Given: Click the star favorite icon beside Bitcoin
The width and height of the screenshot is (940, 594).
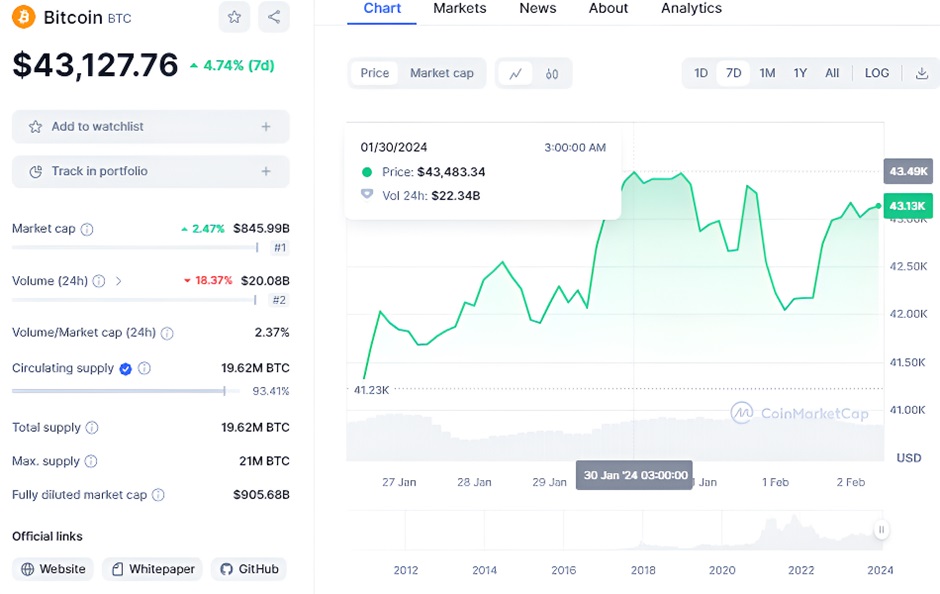Looking at the screenshot, I should [234, 17].
